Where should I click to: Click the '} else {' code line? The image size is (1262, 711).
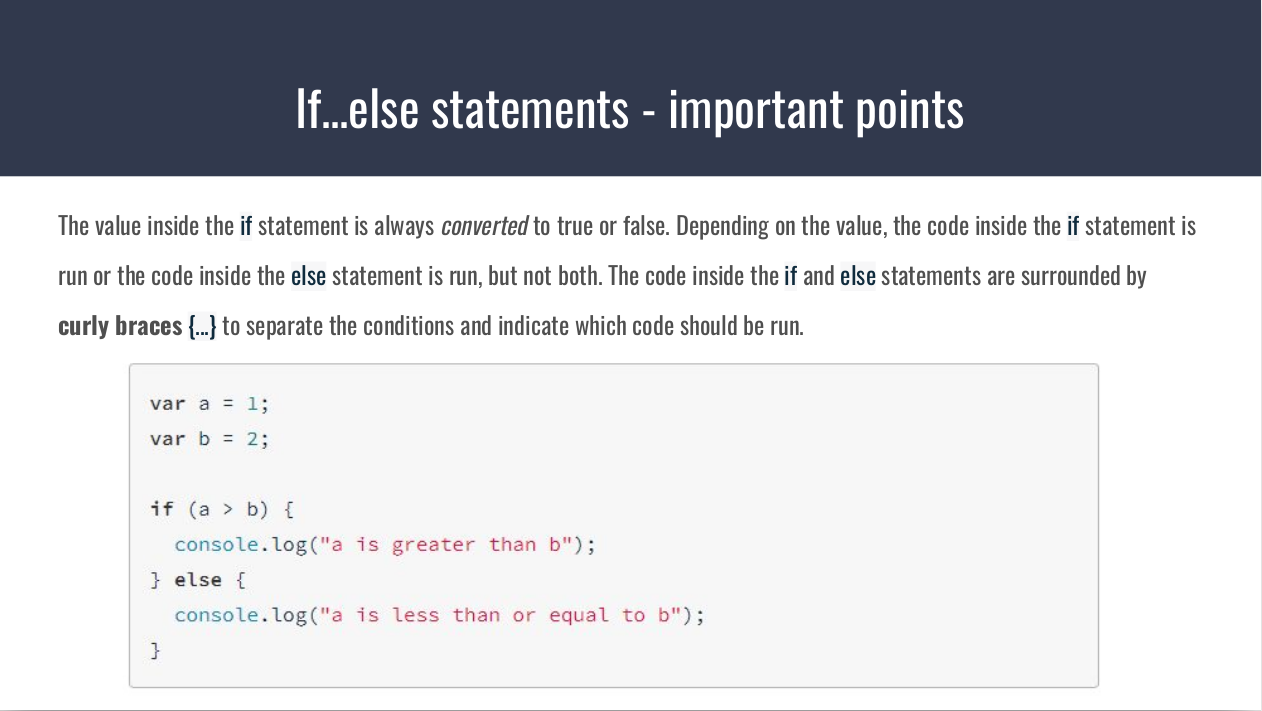tap(197, 580)
